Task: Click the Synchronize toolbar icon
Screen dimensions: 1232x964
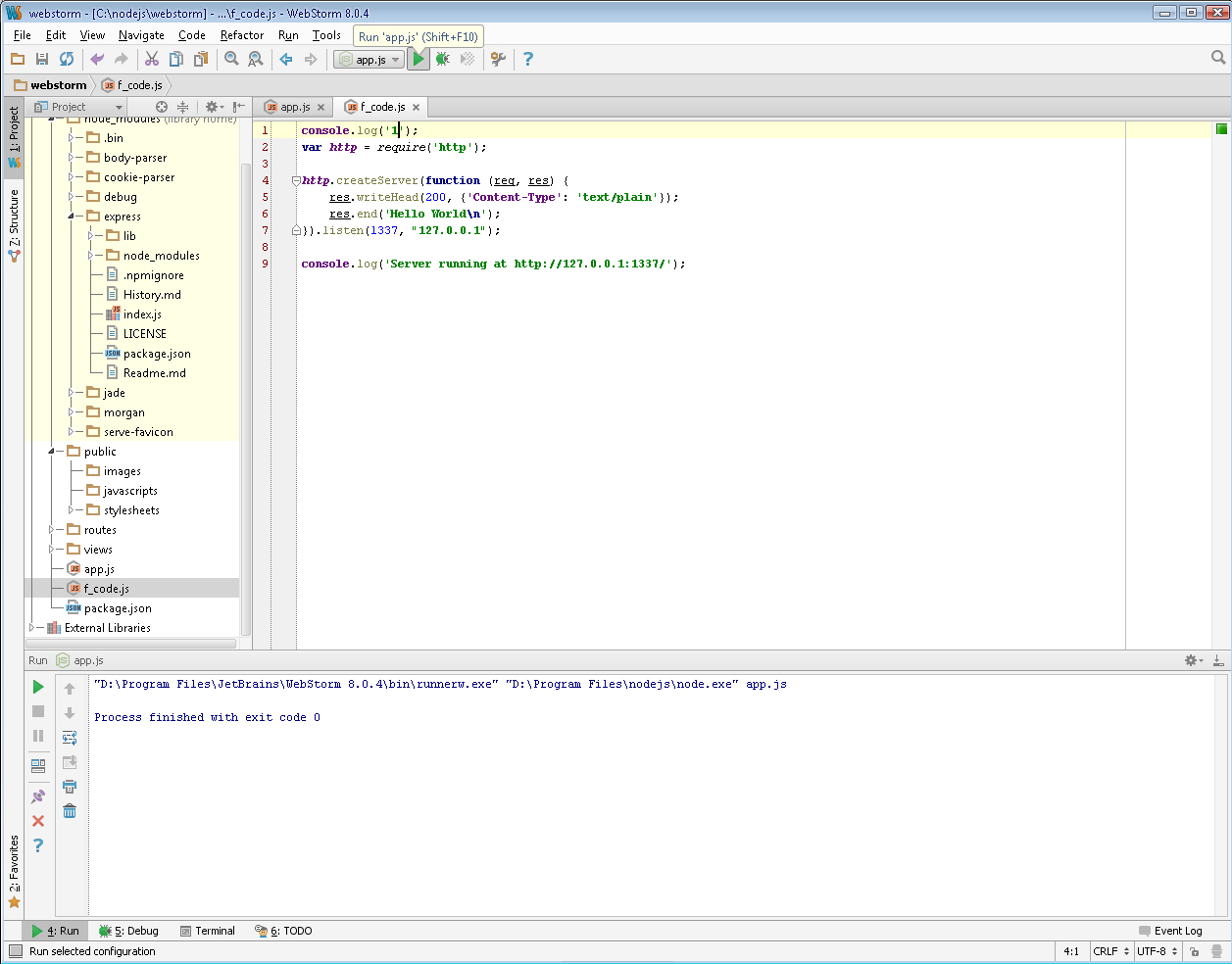Action: coord(67,59)
